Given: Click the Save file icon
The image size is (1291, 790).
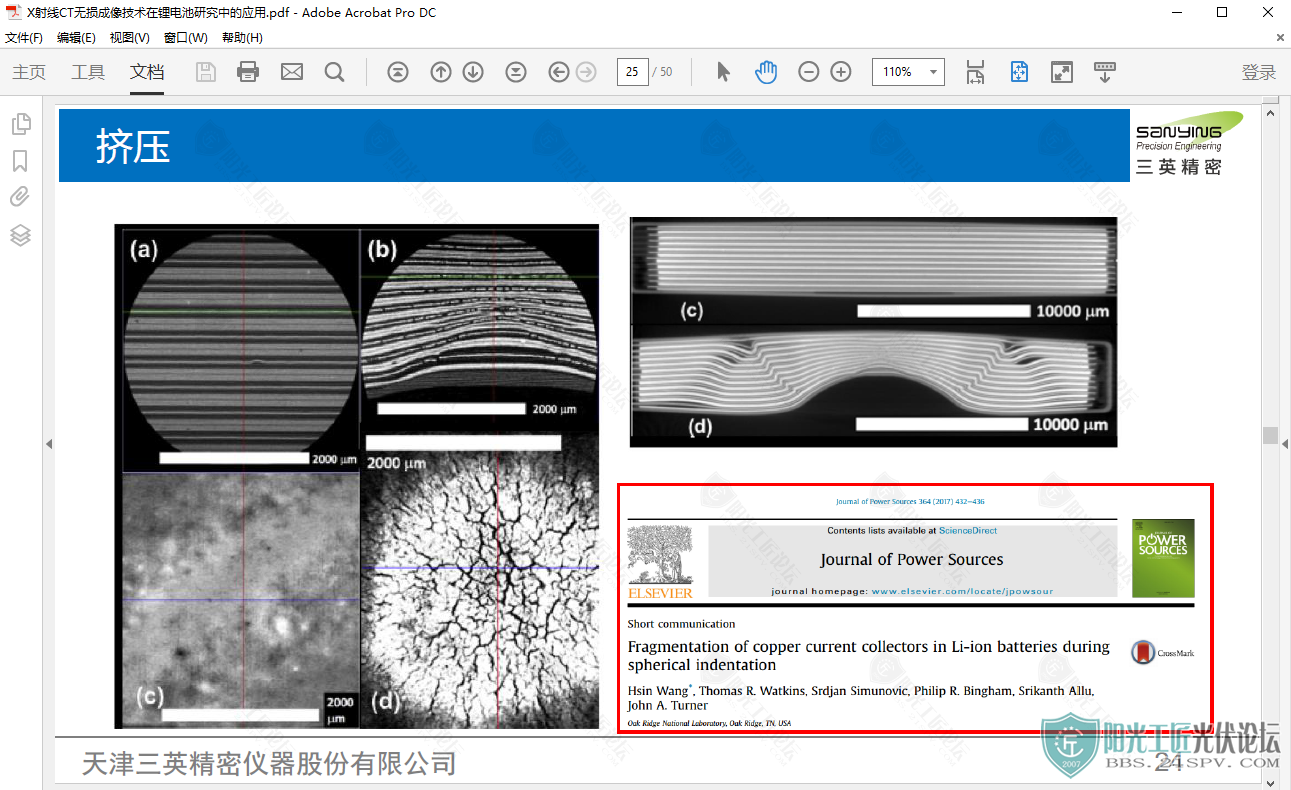Looking at the screenshot, I should 205,72.
